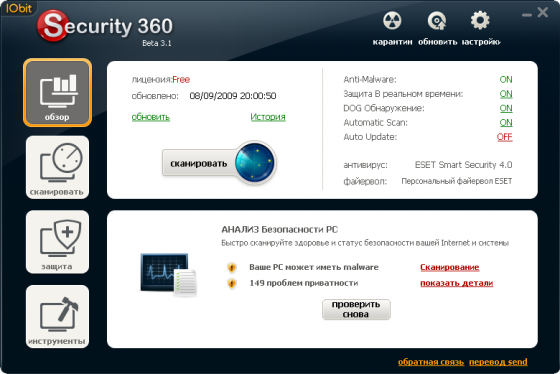Click the PC security analysis monitor image
The image size is (560, 374).
168,274
